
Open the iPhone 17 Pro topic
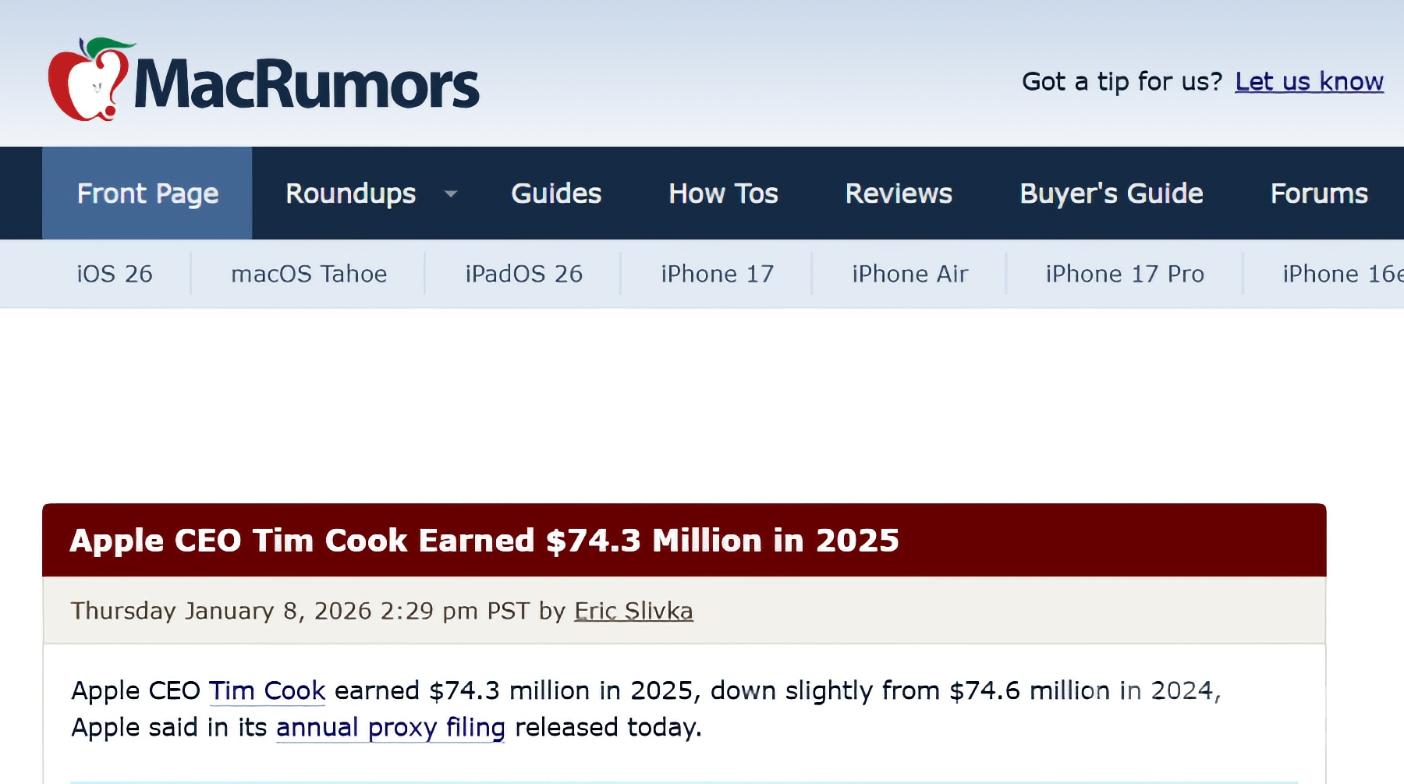pyautogui.click(x=1125, y=274)
